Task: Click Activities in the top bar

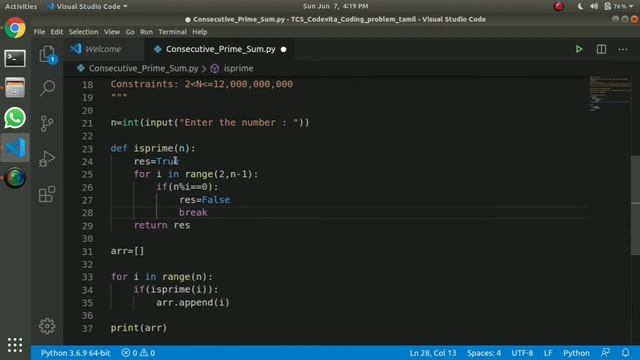Action: tap(21, 6)
